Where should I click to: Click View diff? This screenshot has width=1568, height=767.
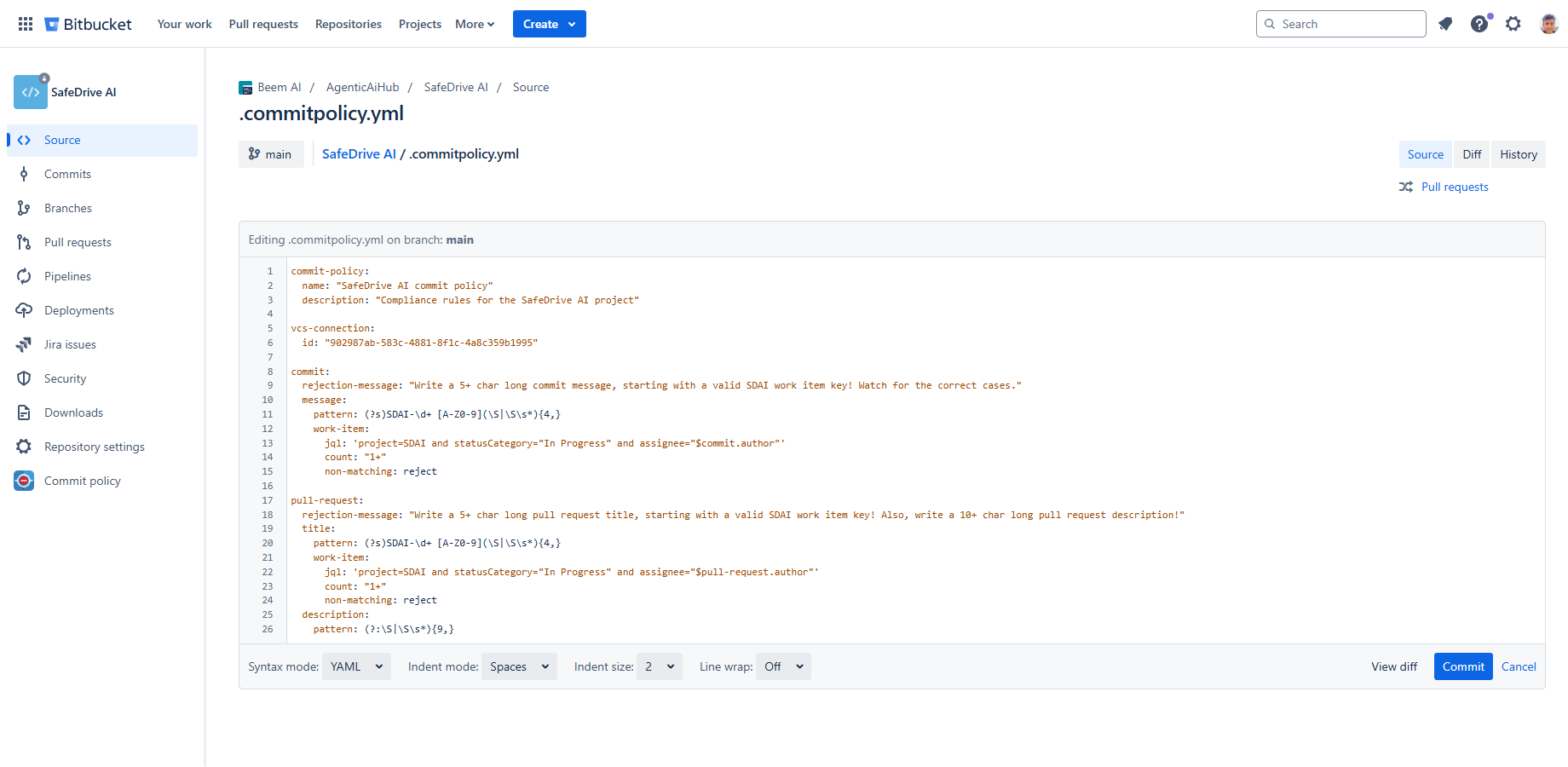tap(1394, 666)
